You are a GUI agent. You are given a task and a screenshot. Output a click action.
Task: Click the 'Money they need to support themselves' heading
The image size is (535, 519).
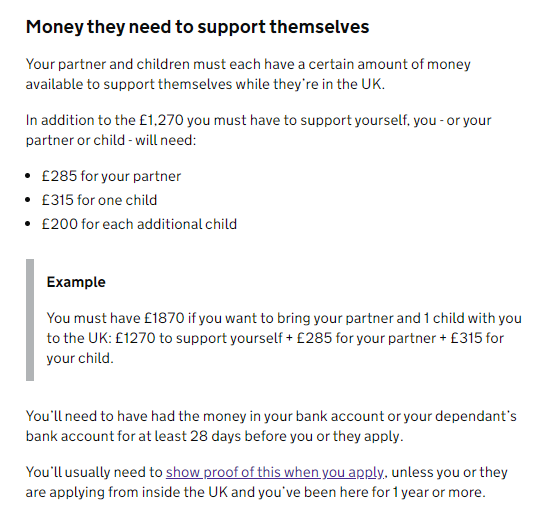tap(198, 27)
